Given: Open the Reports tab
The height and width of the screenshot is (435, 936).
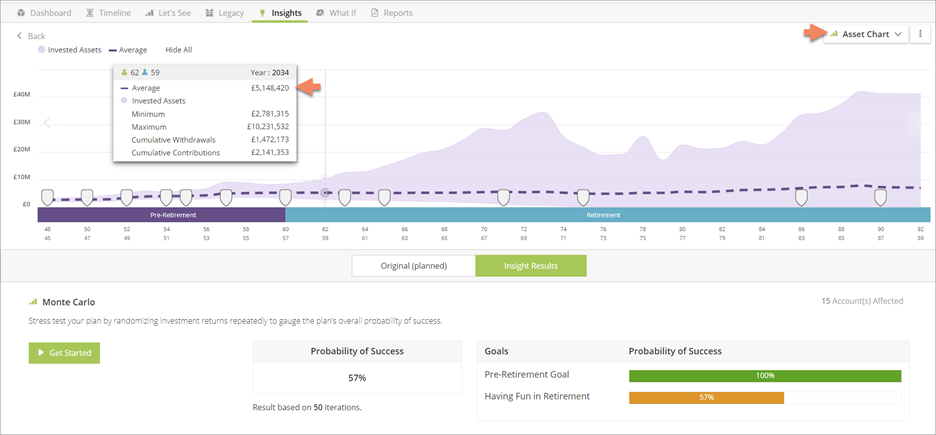Looking at the screenshot, I should [x=391, y=13].
